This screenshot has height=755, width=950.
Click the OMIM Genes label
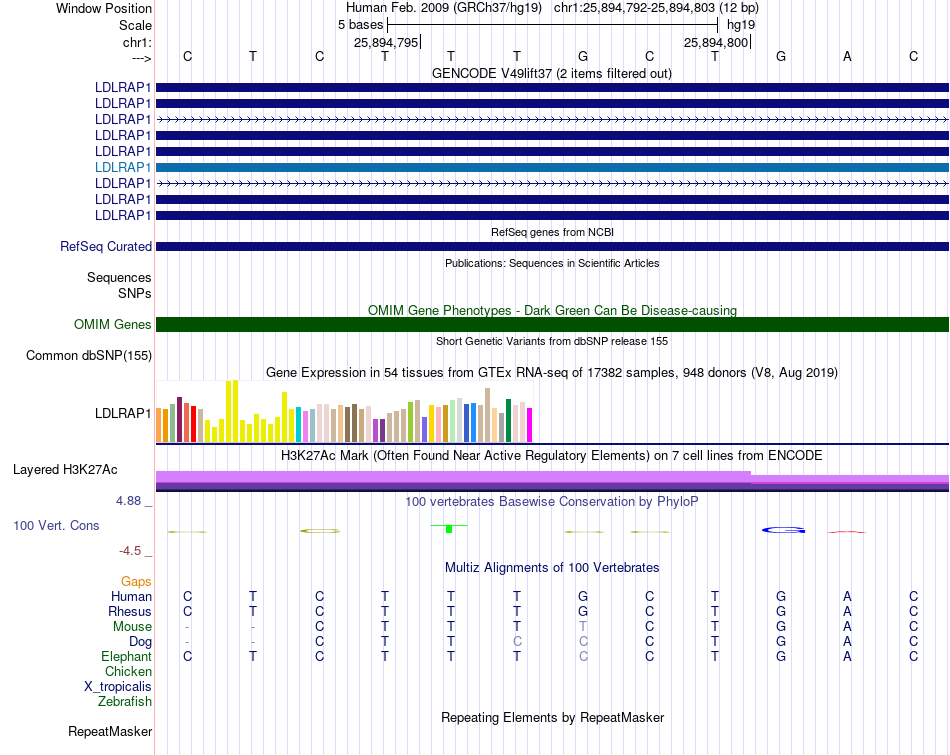tap(112, 324)
